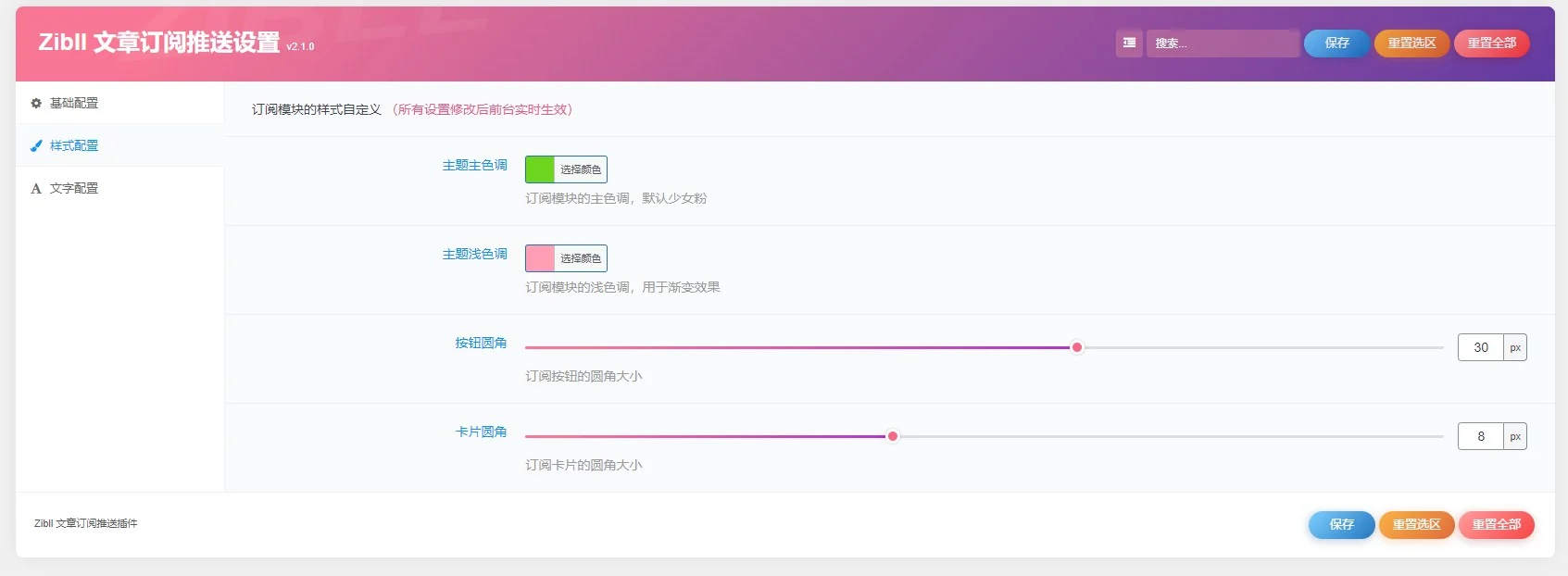
Task: Click the bottom 重置选区 button
Action: pos(1416,525)
